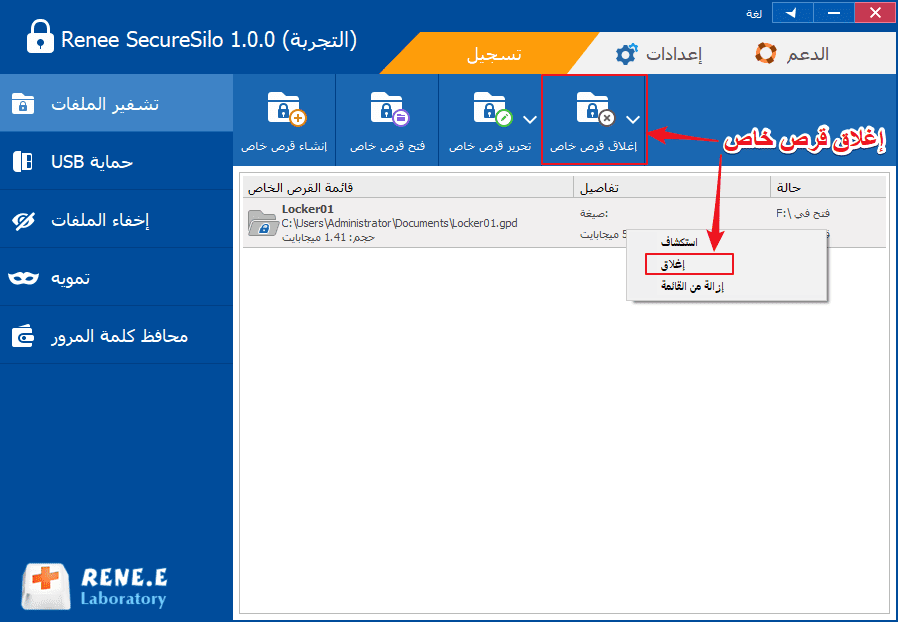Screen dimensions: 898x622
Task: Click the حالة column header
Action: point(828,187)
